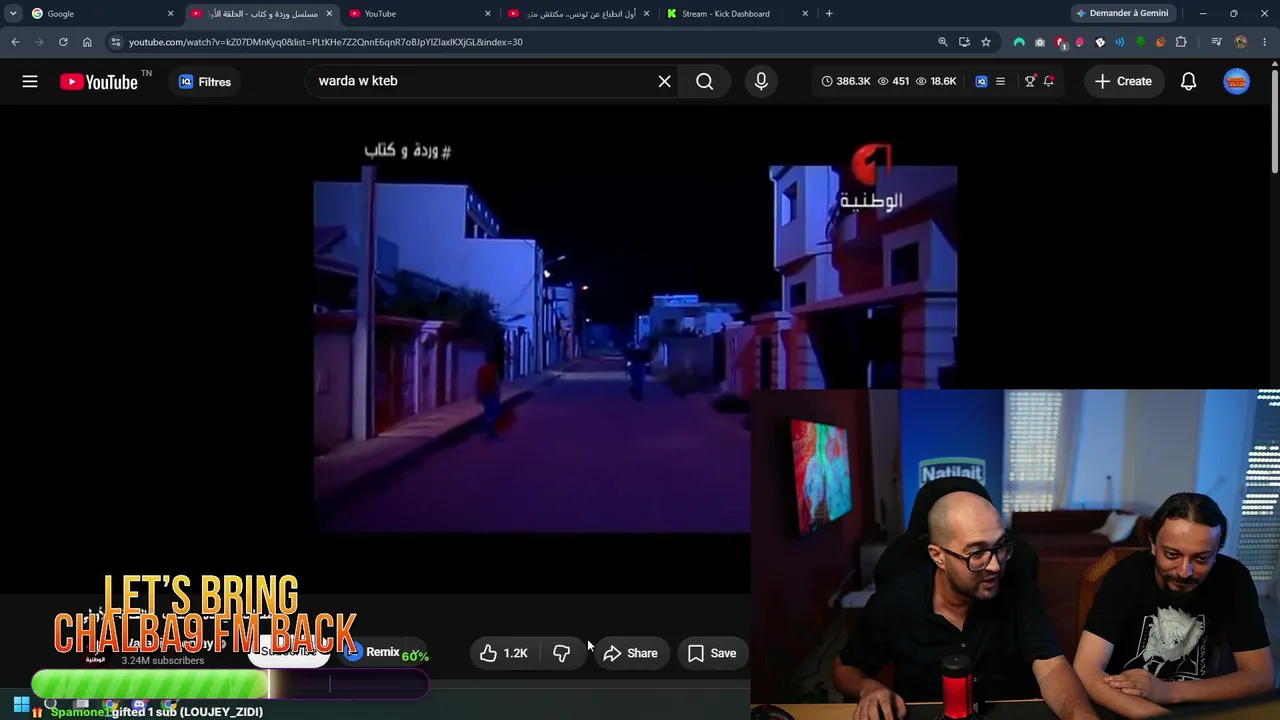Close the Google tab

pyautogui.click(x=170, y=14)
